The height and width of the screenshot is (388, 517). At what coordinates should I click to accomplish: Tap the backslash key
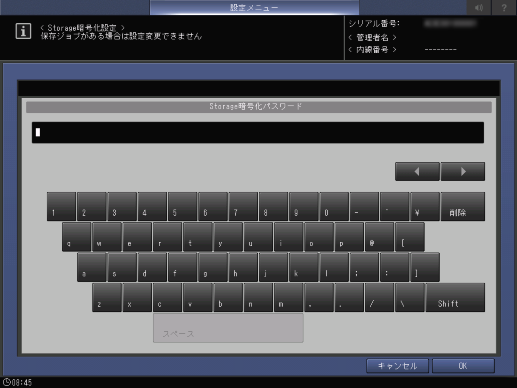point(410,298)
